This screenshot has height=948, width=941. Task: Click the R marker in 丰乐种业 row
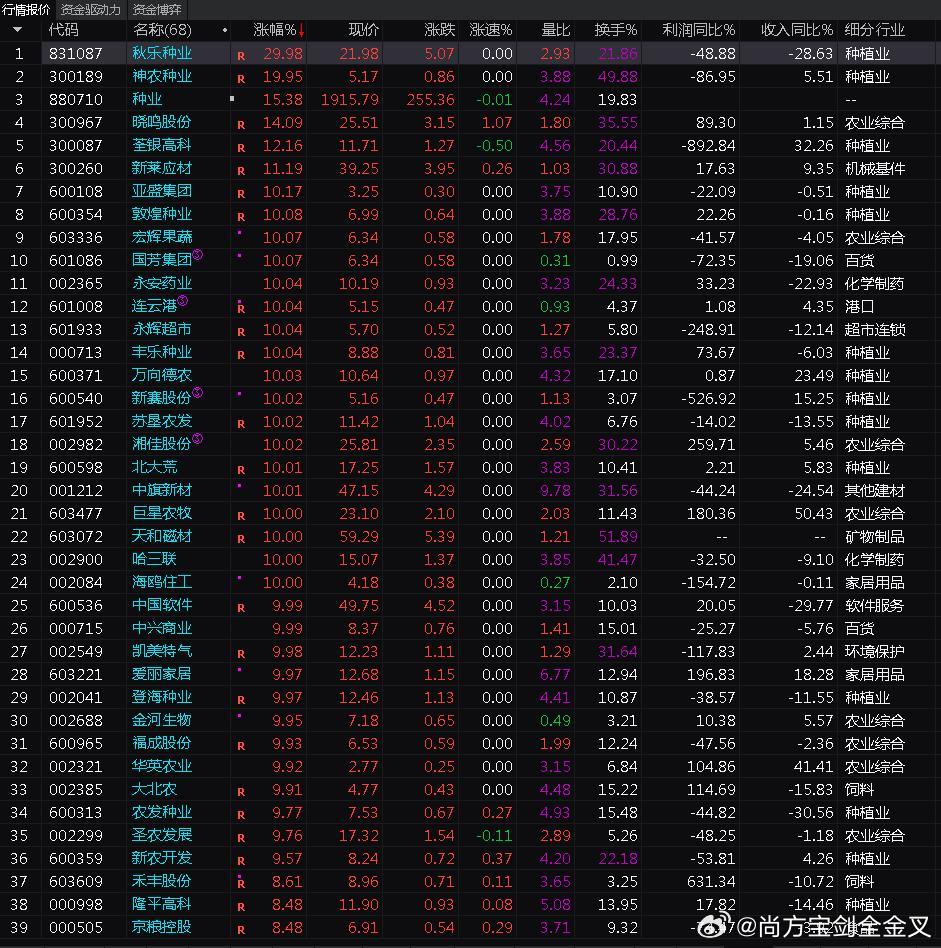point(241,355)
